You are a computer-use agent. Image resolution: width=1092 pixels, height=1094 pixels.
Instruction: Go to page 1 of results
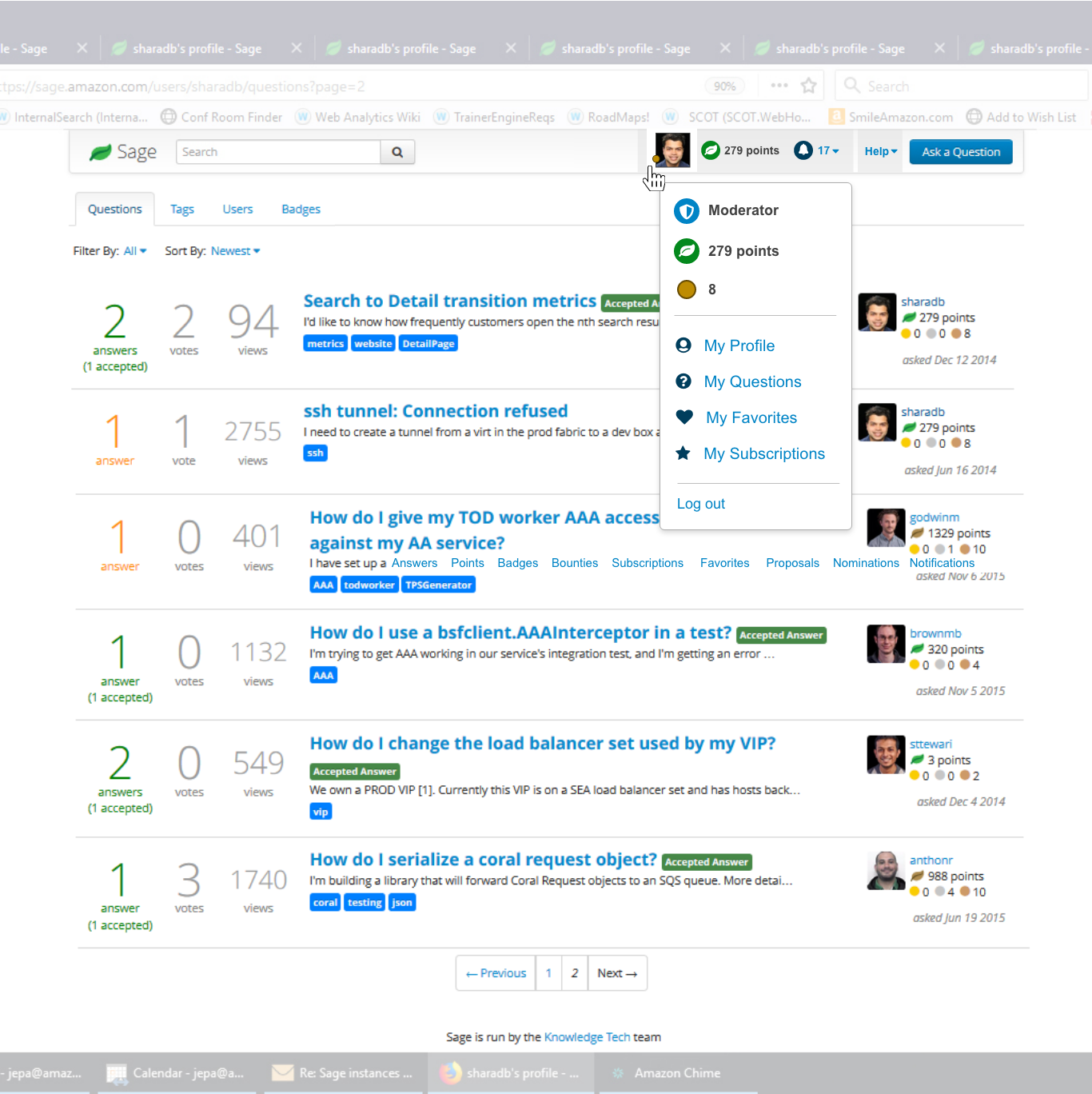548,973
